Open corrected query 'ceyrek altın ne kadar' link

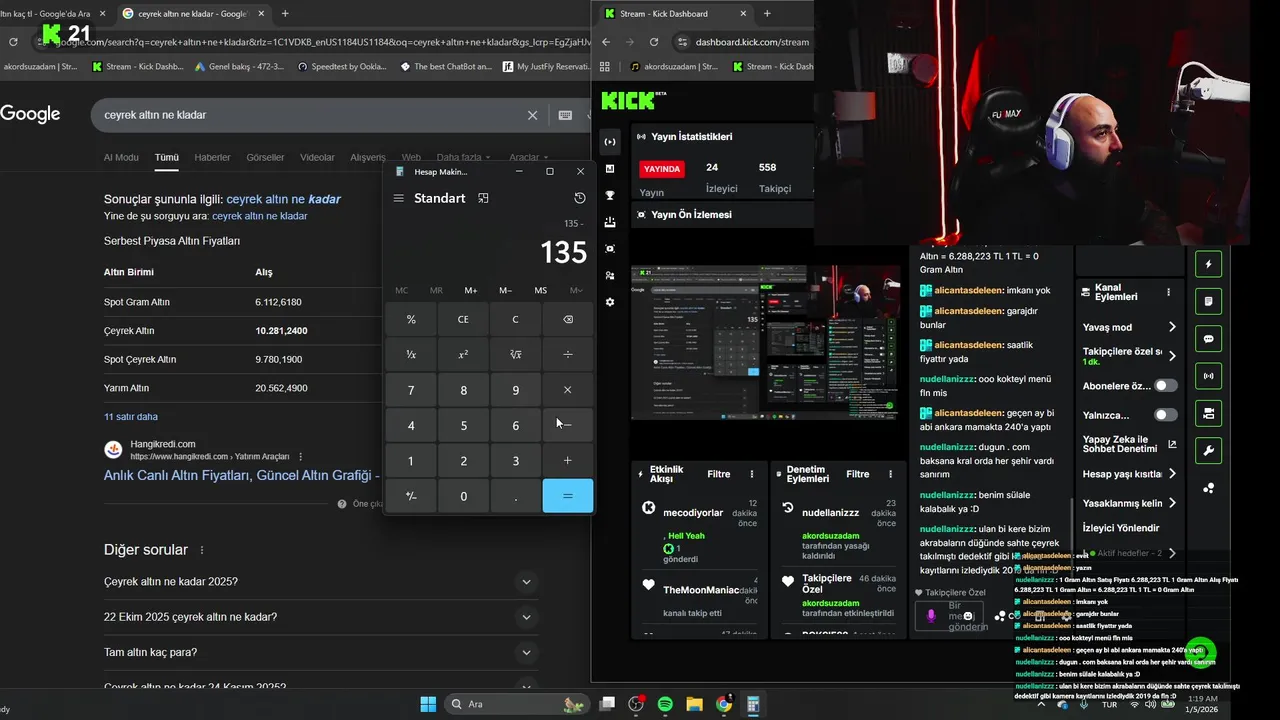tap(283, 199)
